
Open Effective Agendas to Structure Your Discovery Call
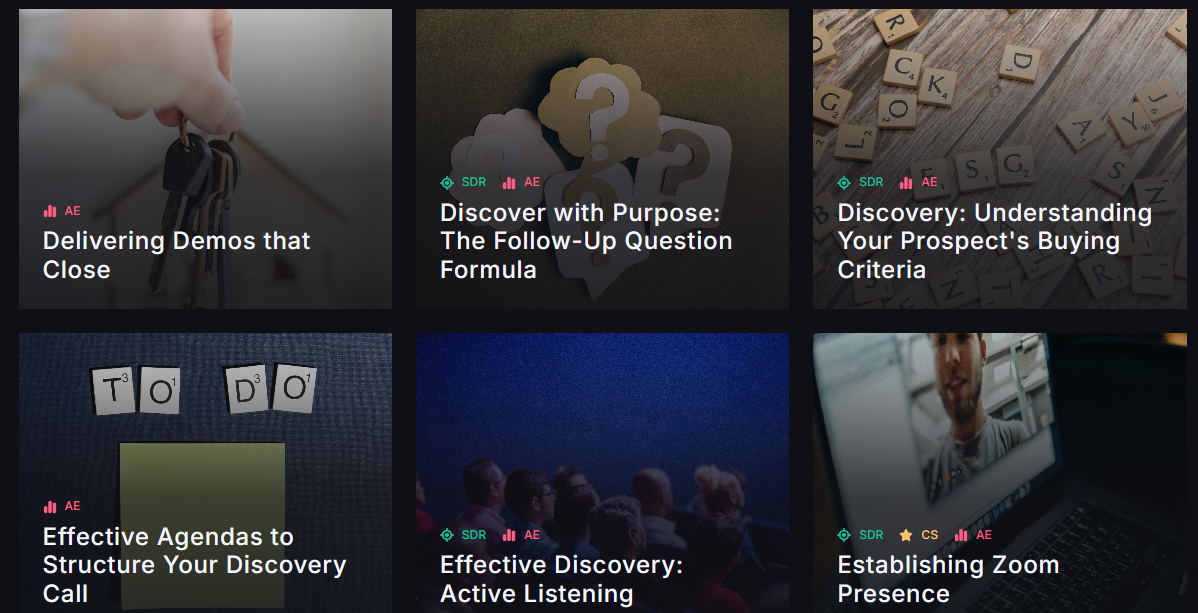point(195,565)
